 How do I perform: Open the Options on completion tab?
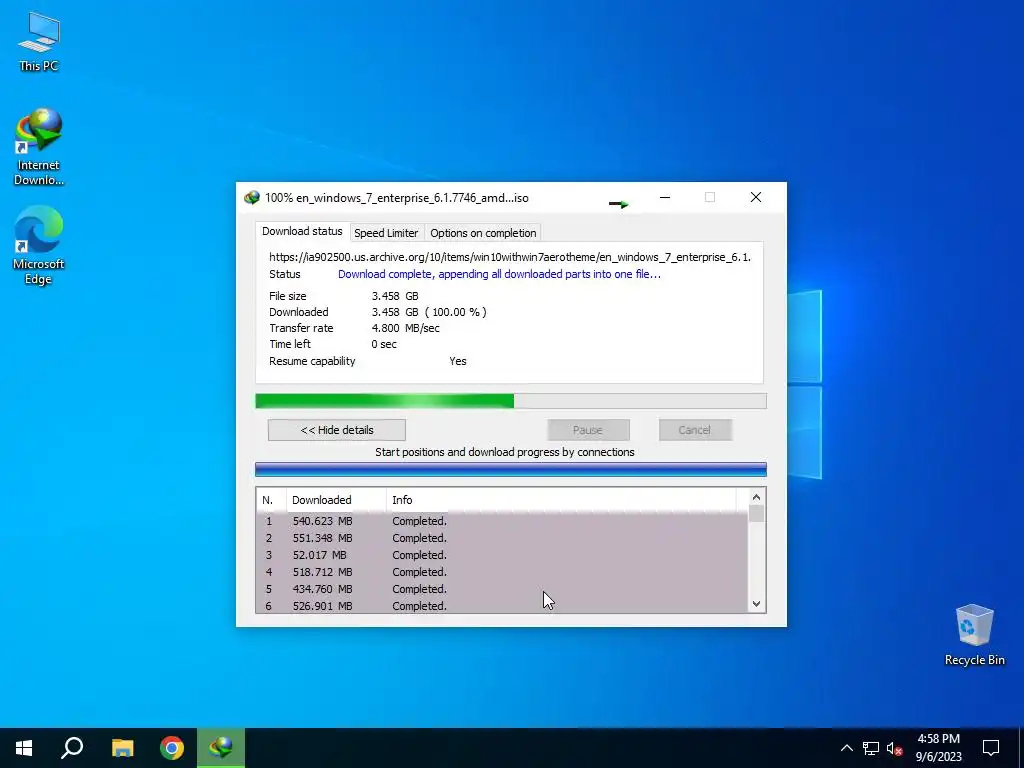(483, 233)
